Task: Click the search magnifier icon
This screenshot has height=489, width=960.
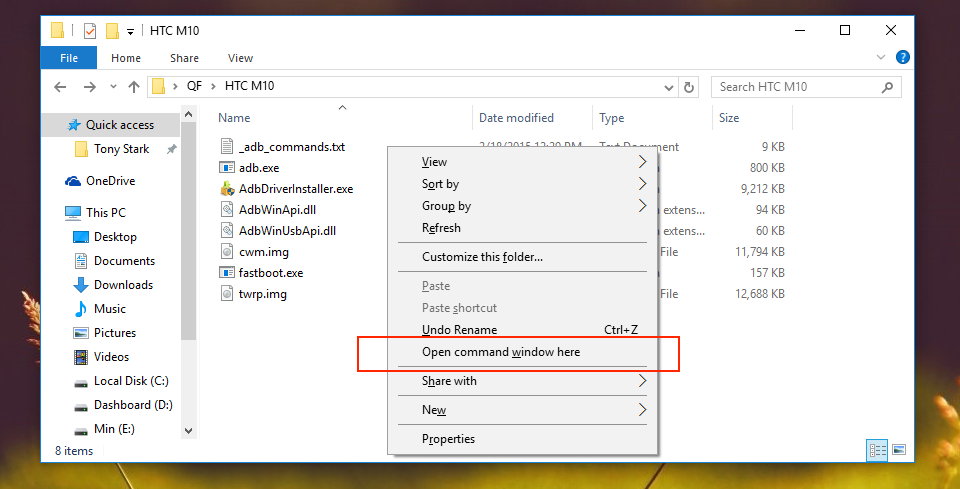Action: click(887, 88)
